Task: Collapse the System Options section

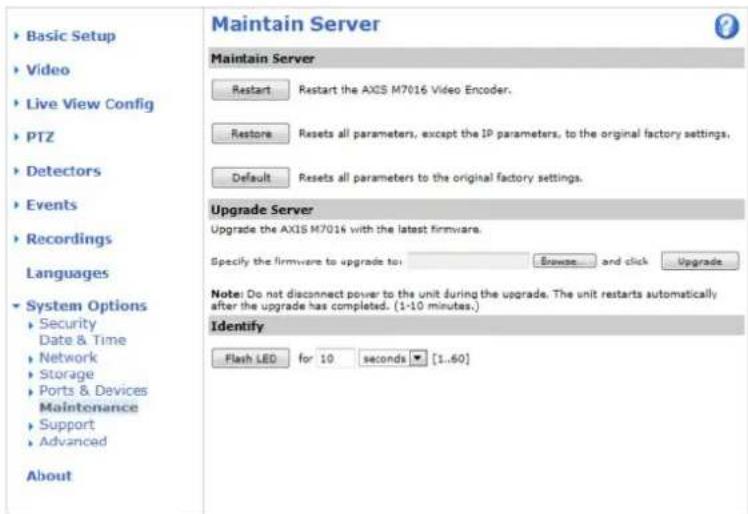Action: (x=86, y=305)
